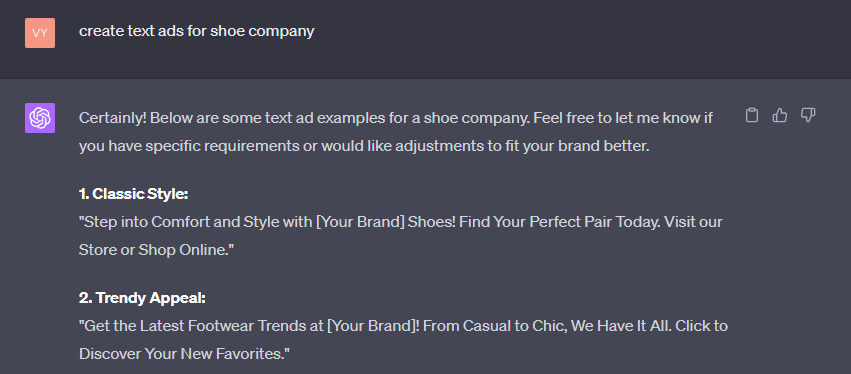
Task: Click 'Find Your Perfect Pair Today' sentence
Action: click(560, 222)
